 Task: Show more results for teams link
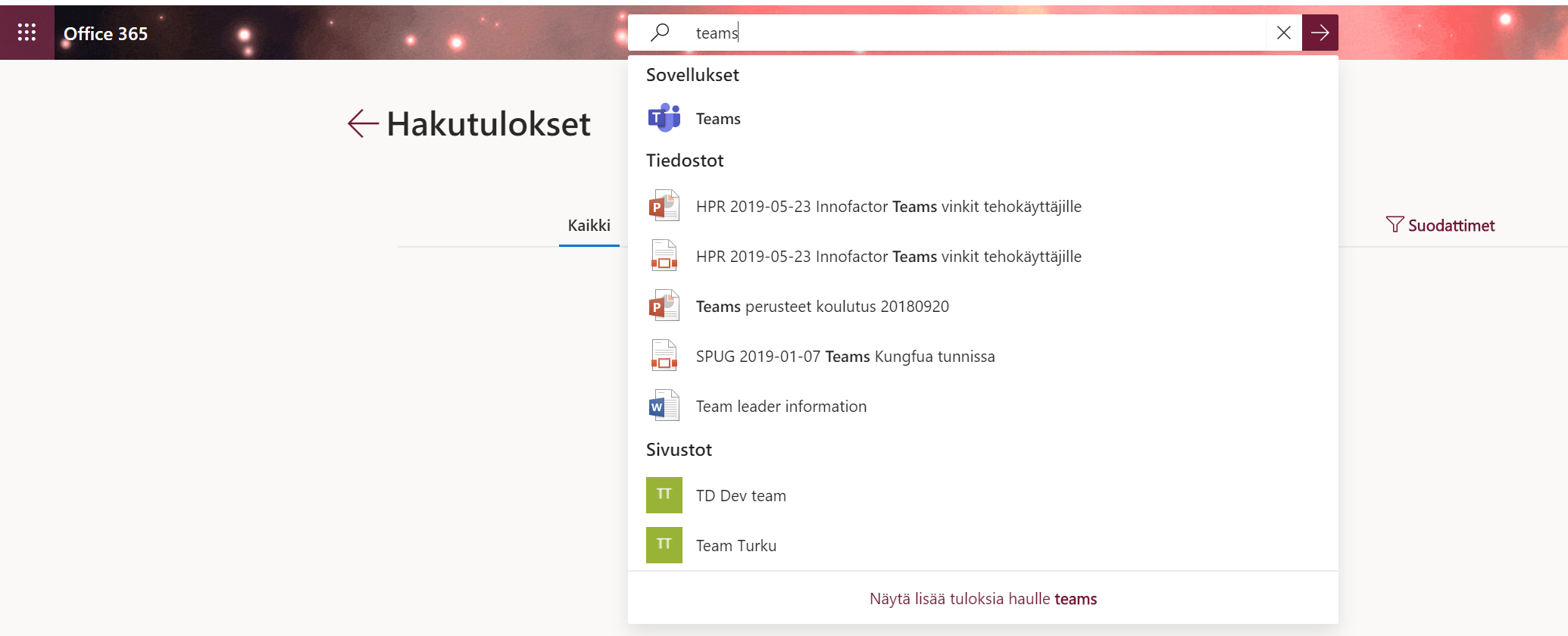coord(982,599)
